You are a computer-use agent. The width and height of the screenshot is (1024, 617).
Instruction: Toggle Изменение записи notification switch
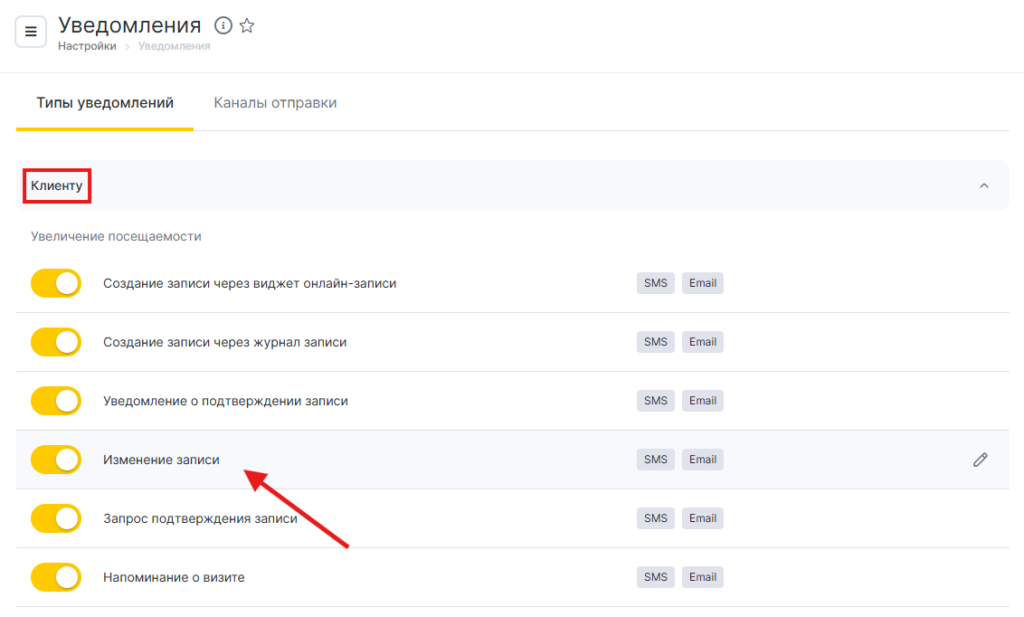pyautogui.click(x=56, y=460)
